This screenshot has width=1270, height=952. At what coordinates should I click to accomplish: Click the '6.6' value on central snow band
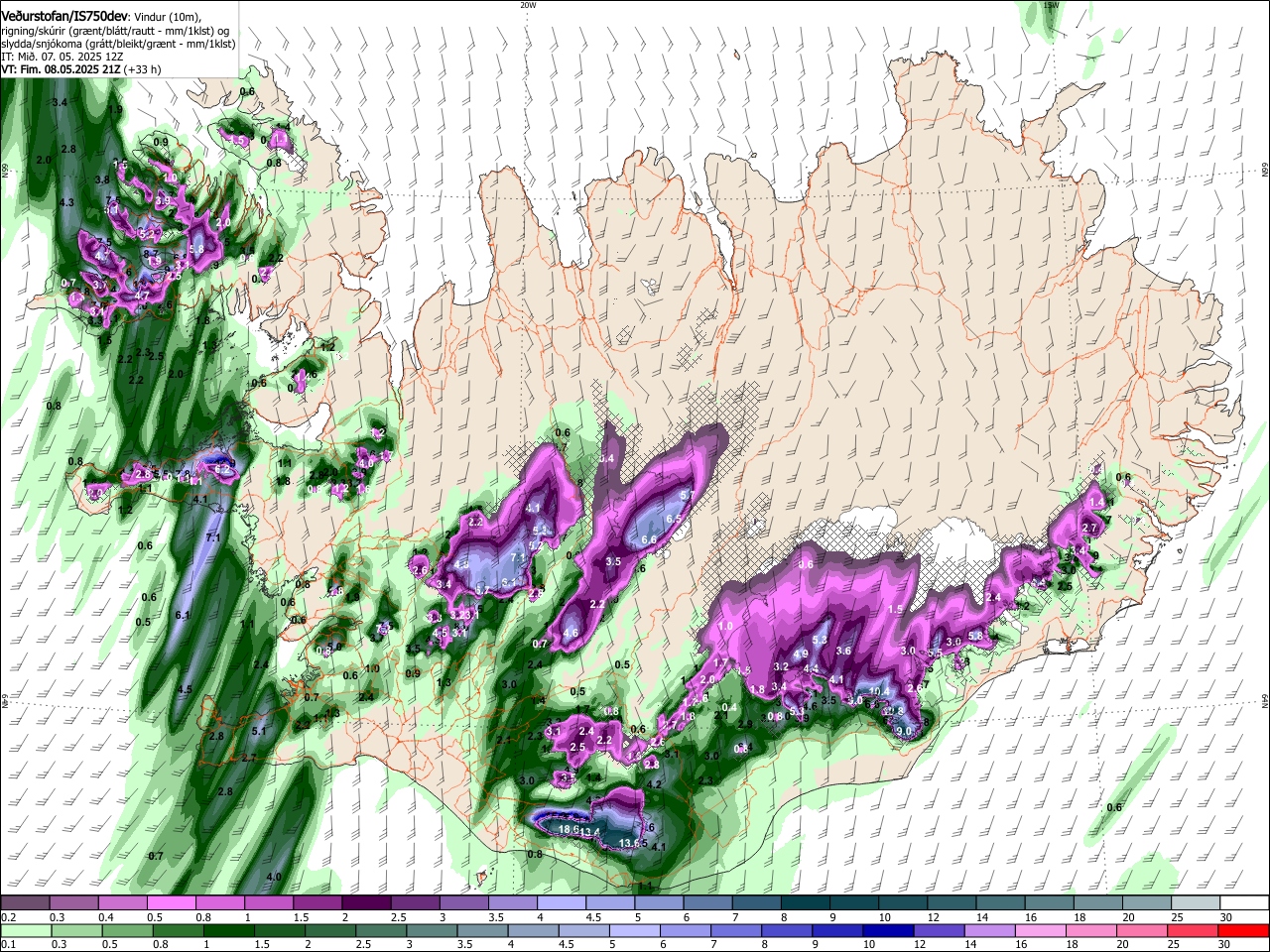[650, 539]
